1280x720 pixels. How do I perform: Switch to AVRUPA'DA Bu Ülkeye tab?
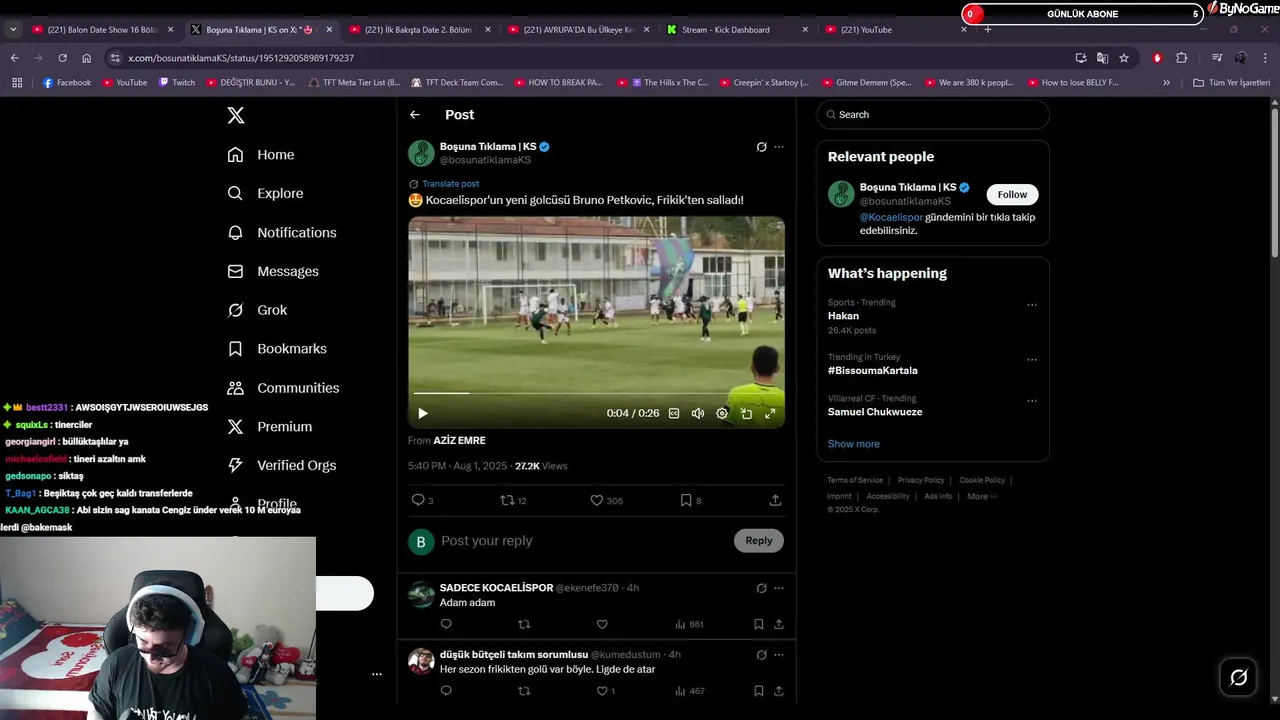pos(578,30)
